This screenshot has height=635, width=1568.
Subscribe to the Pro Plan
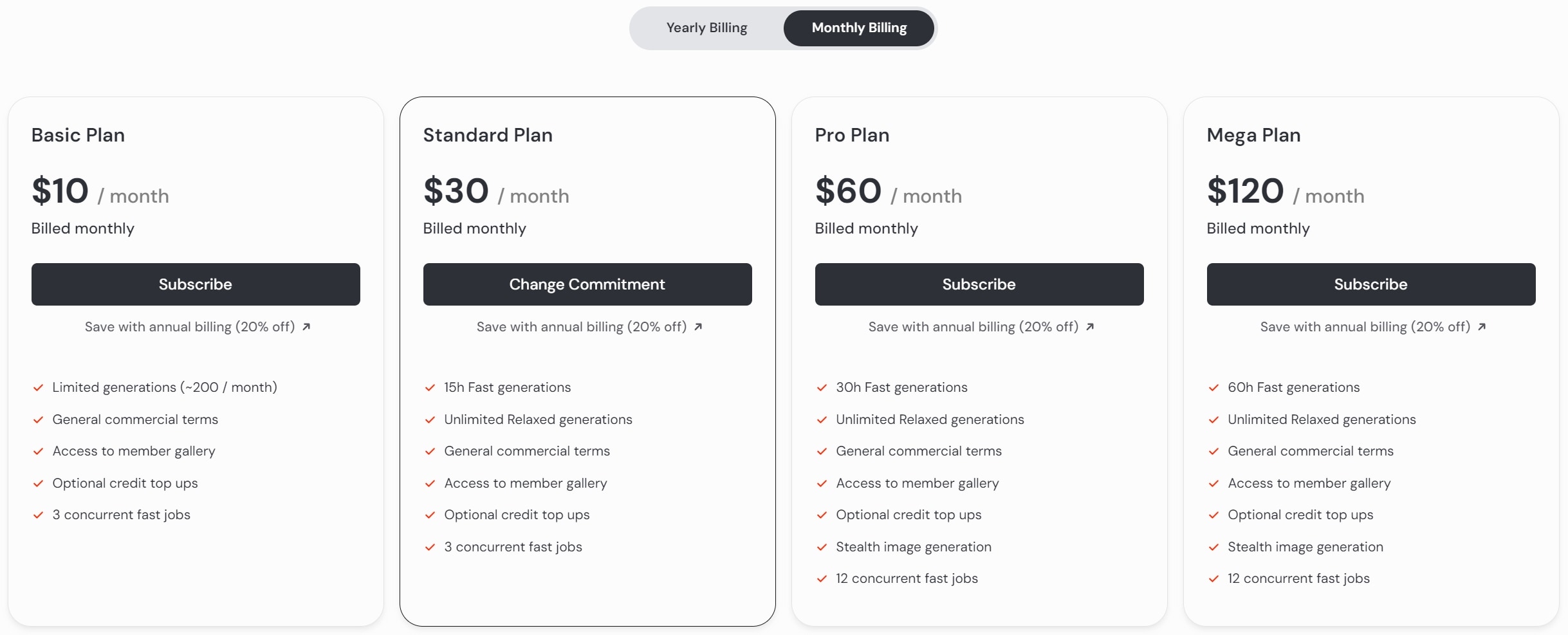(979, 284)
